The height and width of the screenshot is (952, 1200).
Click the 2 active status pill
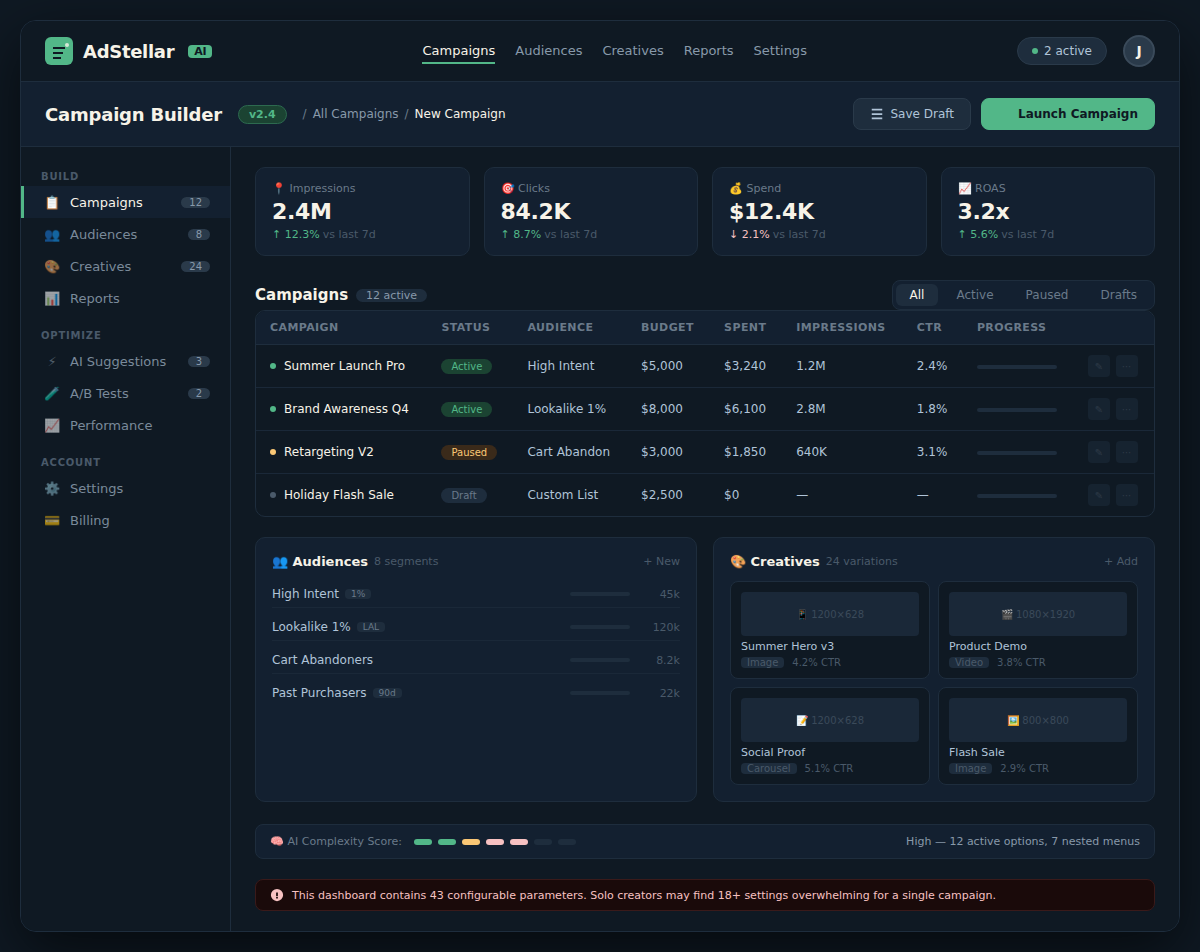pyautogui.click(x=1062, y=51)
